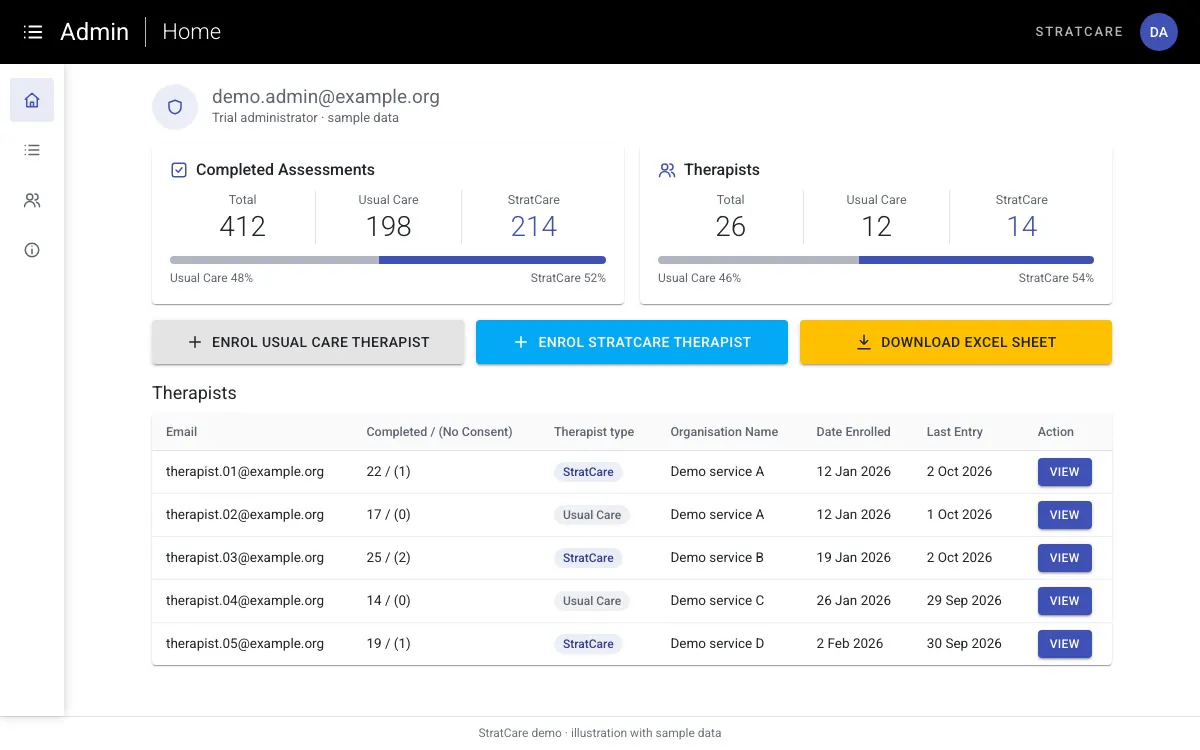Screen dimensions: 1200x750
Task: Click the shield admin profile icon
Action: click(175, 107)
